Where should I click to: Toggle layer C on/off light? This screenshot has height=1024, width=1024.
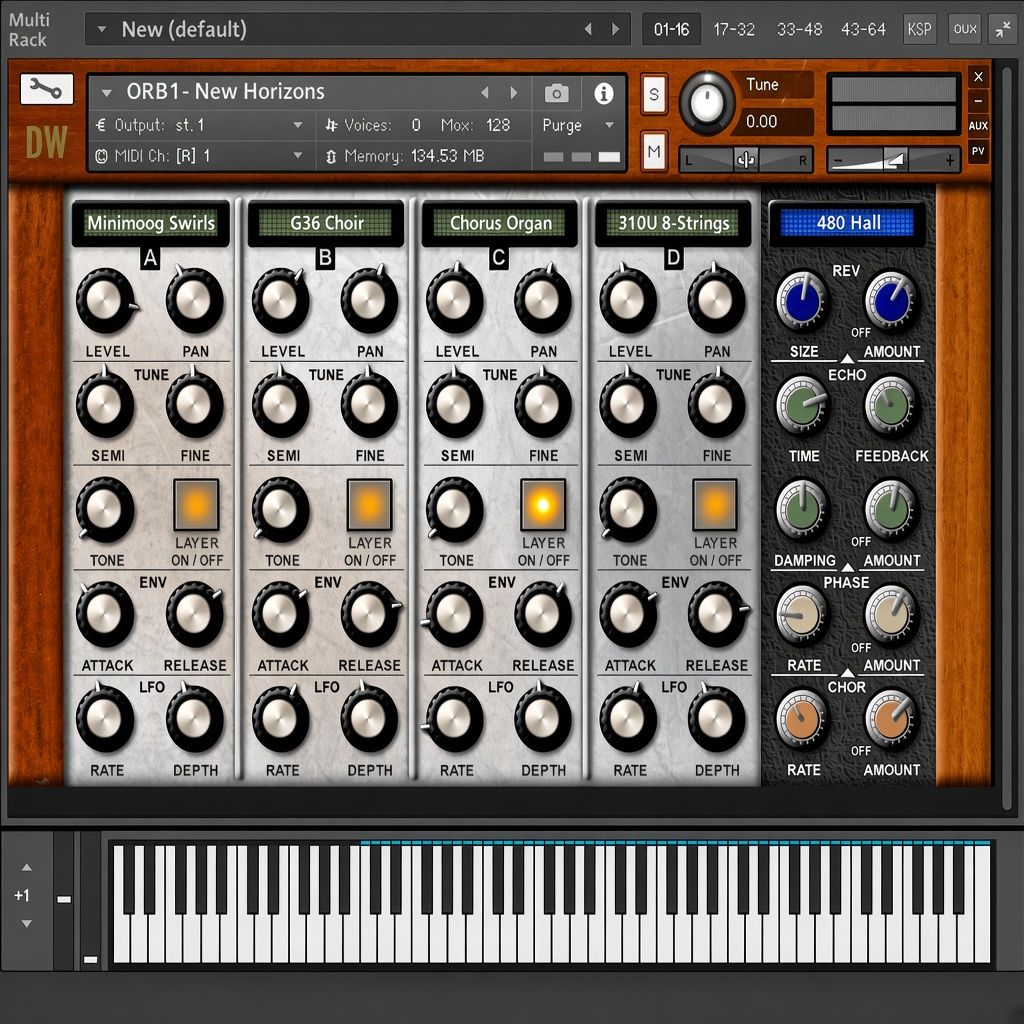click(543, 505)
